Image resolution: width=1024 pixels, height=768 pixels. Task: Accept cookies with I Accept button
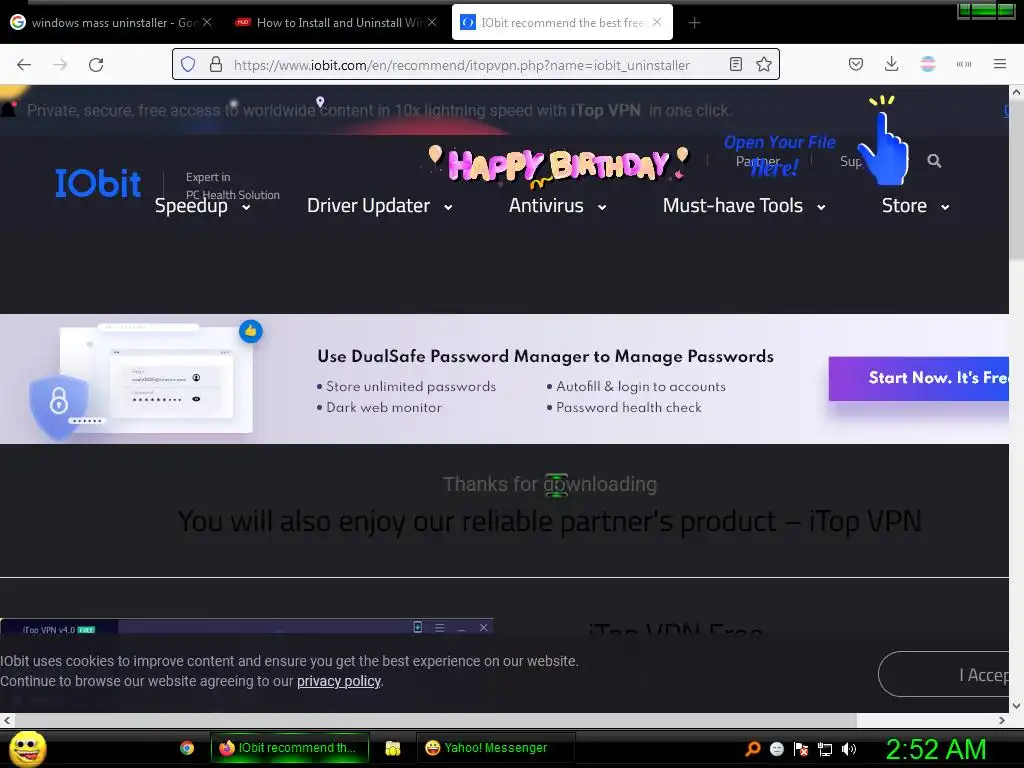(944, 675)
